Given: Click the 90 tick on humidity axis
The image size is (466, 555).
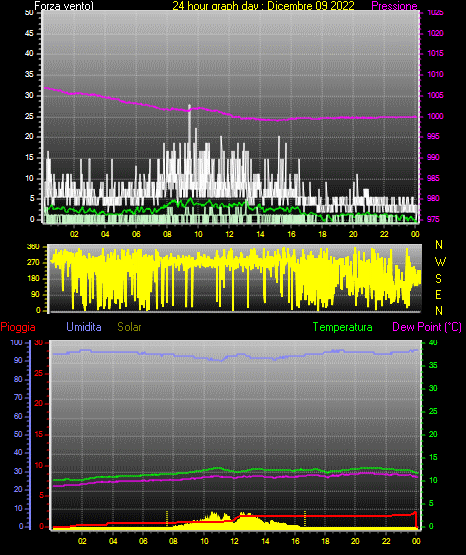Looking at the screenshot, I should pos(18,360).
